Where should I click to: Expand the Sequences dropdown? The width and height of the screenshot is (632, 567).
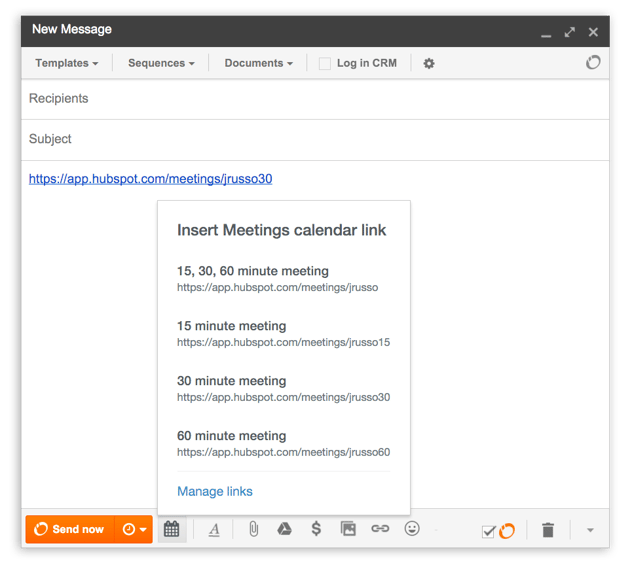(161, 63)
